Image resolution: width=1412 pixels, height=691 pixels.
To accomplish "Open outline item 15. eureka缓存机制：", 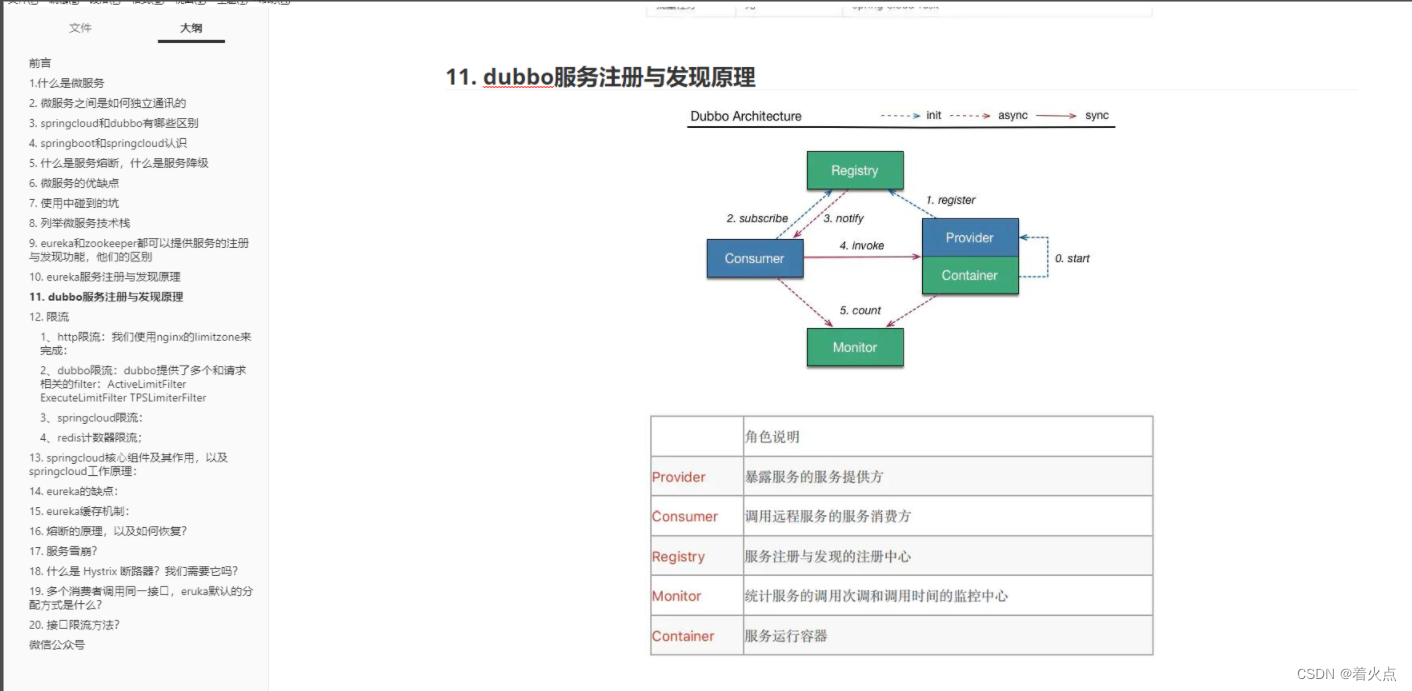I will (x=79, y=511).
